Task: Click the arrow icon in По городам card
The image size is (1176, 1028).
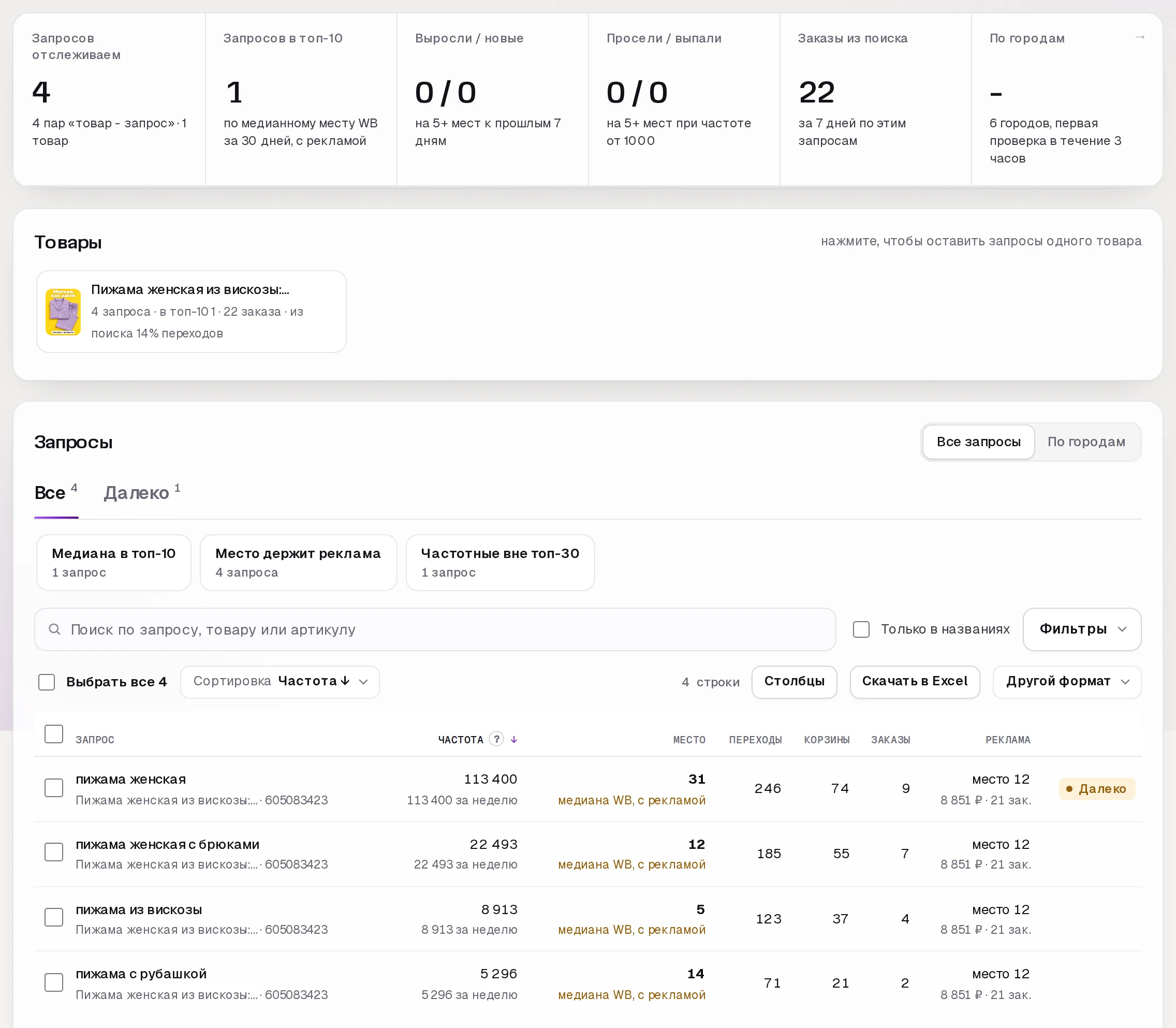Action: coord(1139,37)
